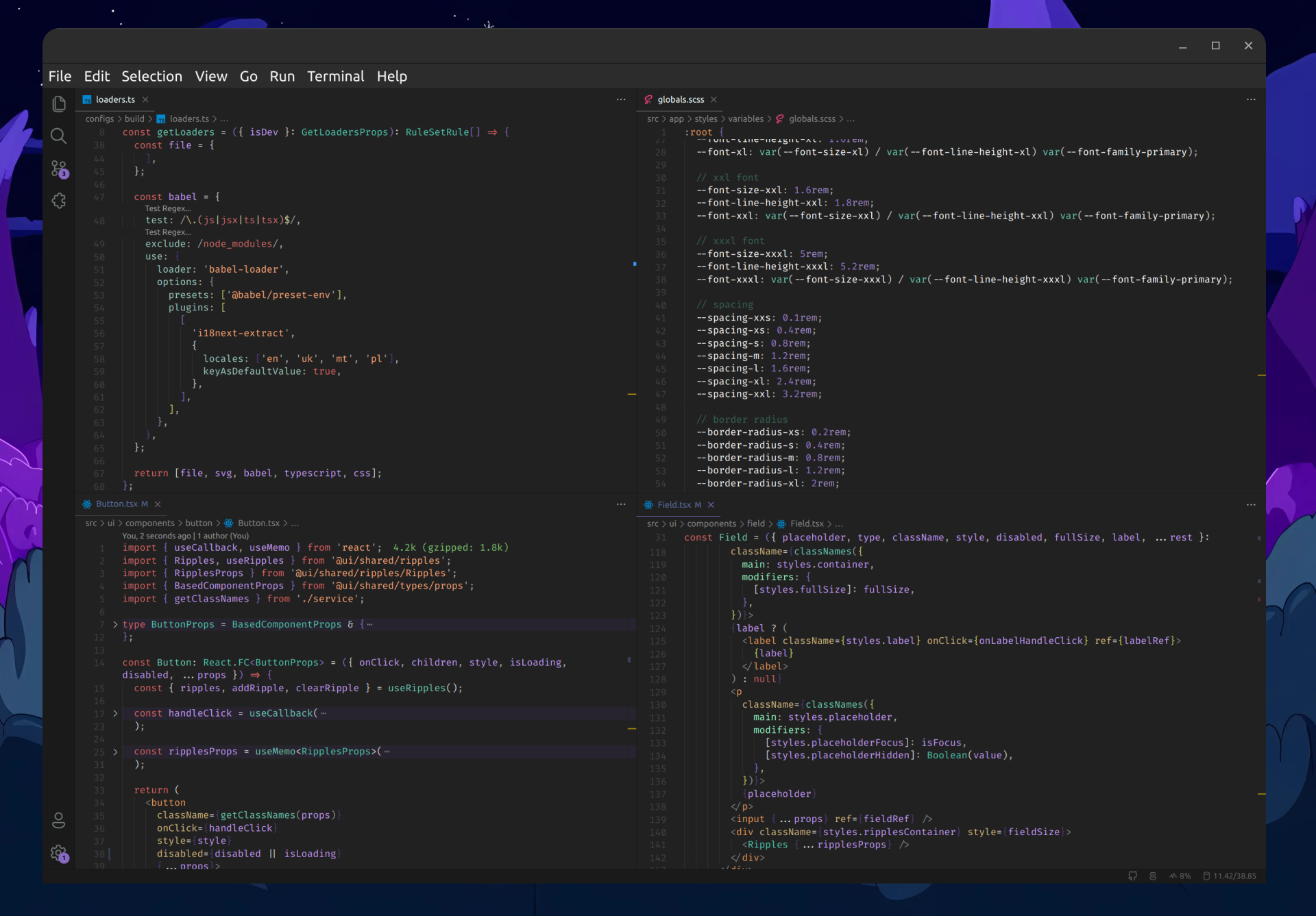Screen dimensions: 1316x916
Task: Open the Explorer view in activity bar
Action: pos(59,104)
